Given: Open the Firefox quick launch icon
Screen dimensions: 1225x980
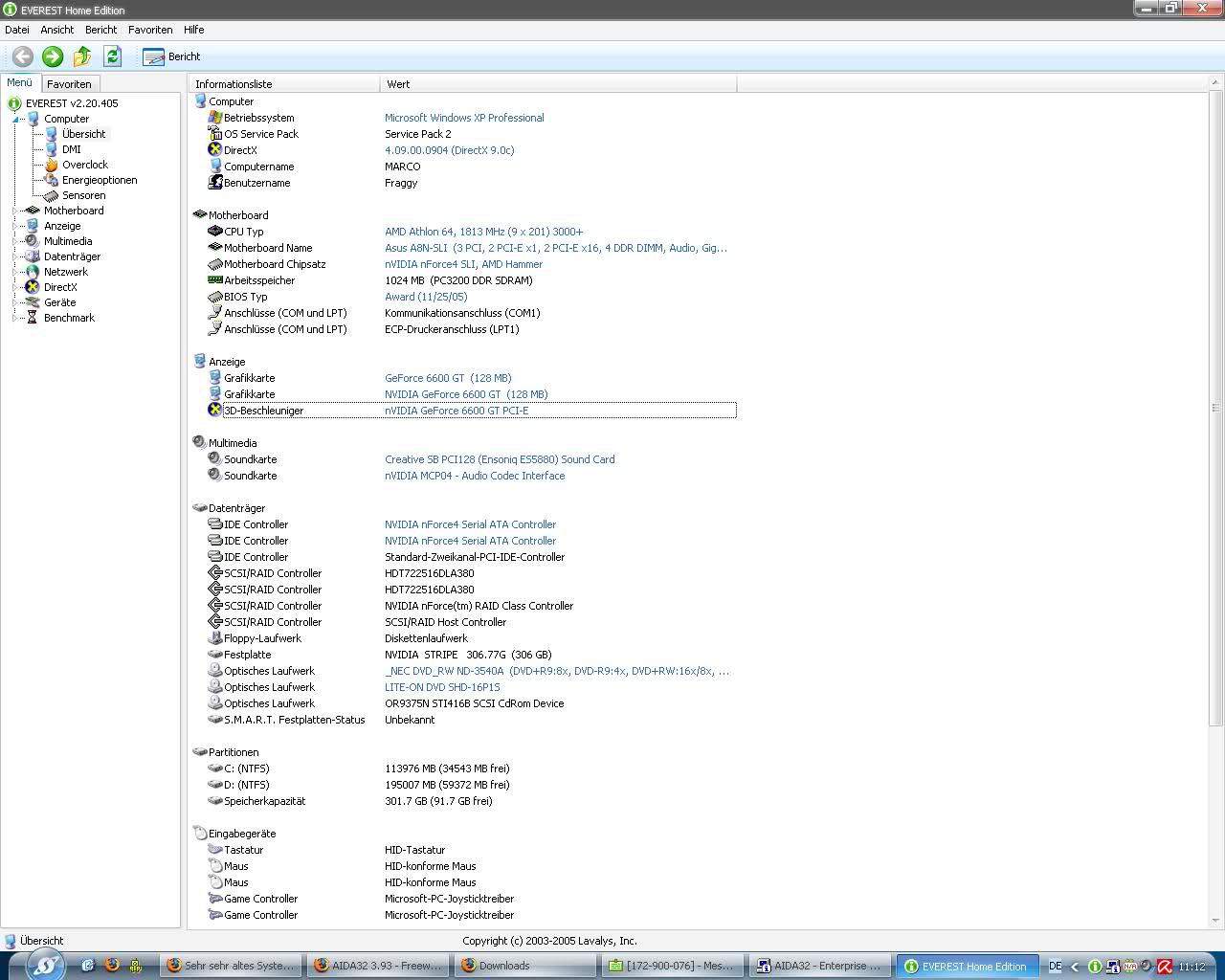Looking at the screenshot, I should 112,966.
